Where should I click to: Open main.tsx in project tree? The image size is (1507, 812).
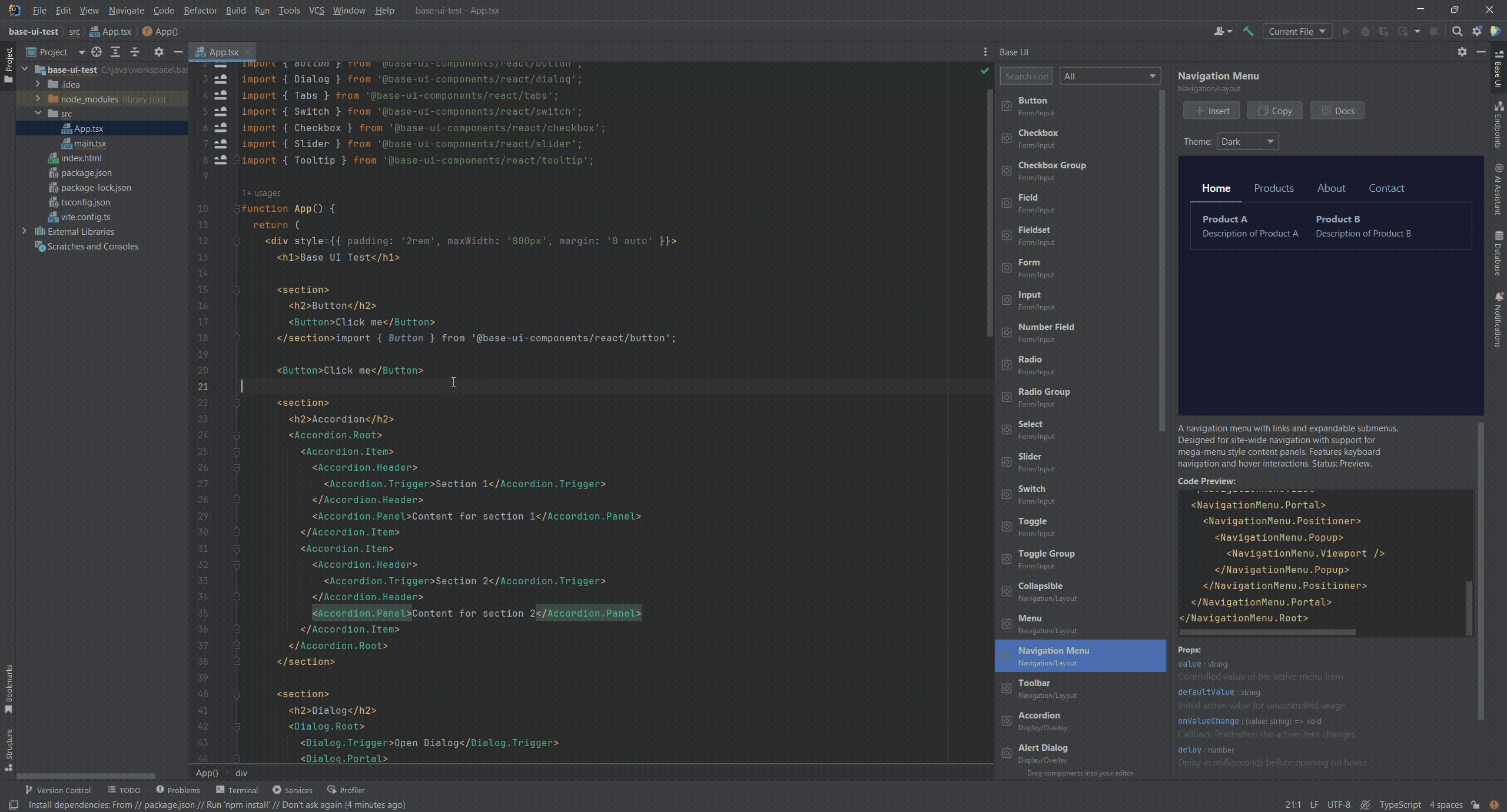click(x=89, y=143)
